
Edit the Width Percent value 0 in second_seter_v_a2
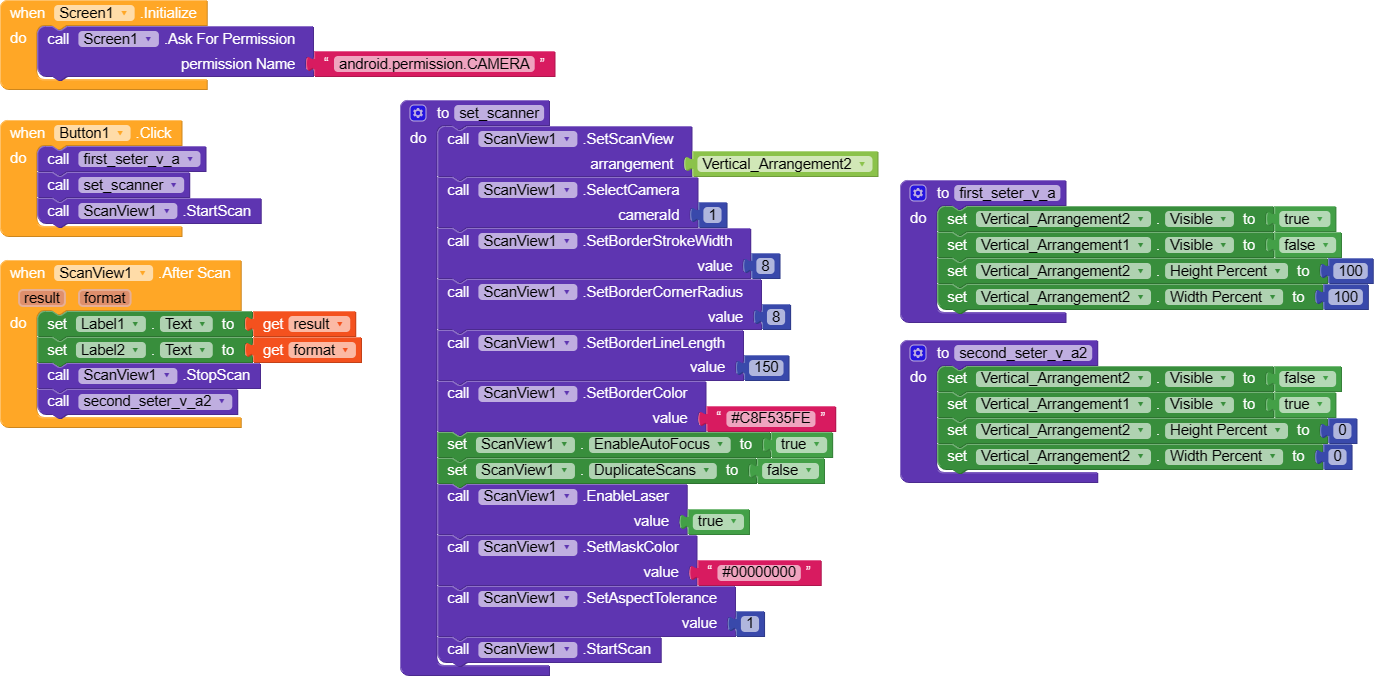click(1338, 456)
